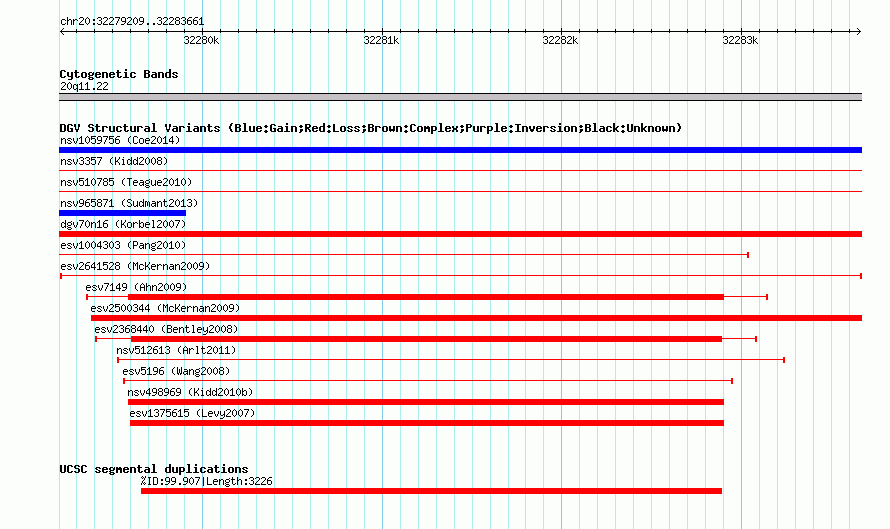The height and width of the screenshot is (529, 890).
Task: Click esv7149 (Ahn2009) label
Action: (136, 287)
